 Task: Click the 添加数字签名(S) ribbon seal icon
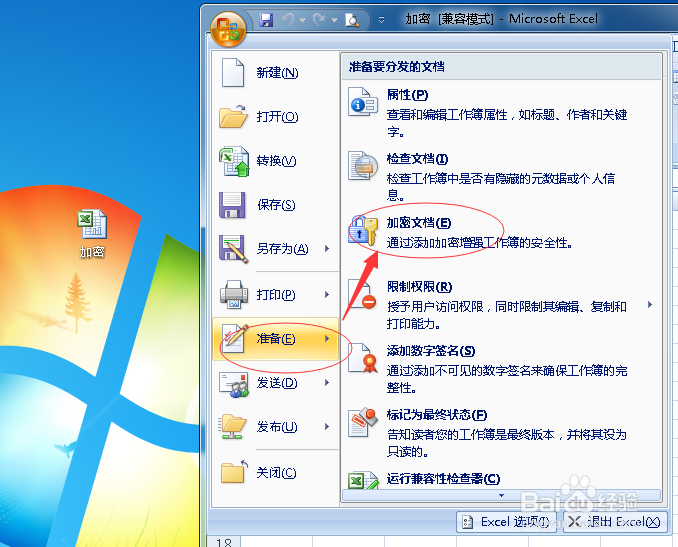(x=363, y=358)
